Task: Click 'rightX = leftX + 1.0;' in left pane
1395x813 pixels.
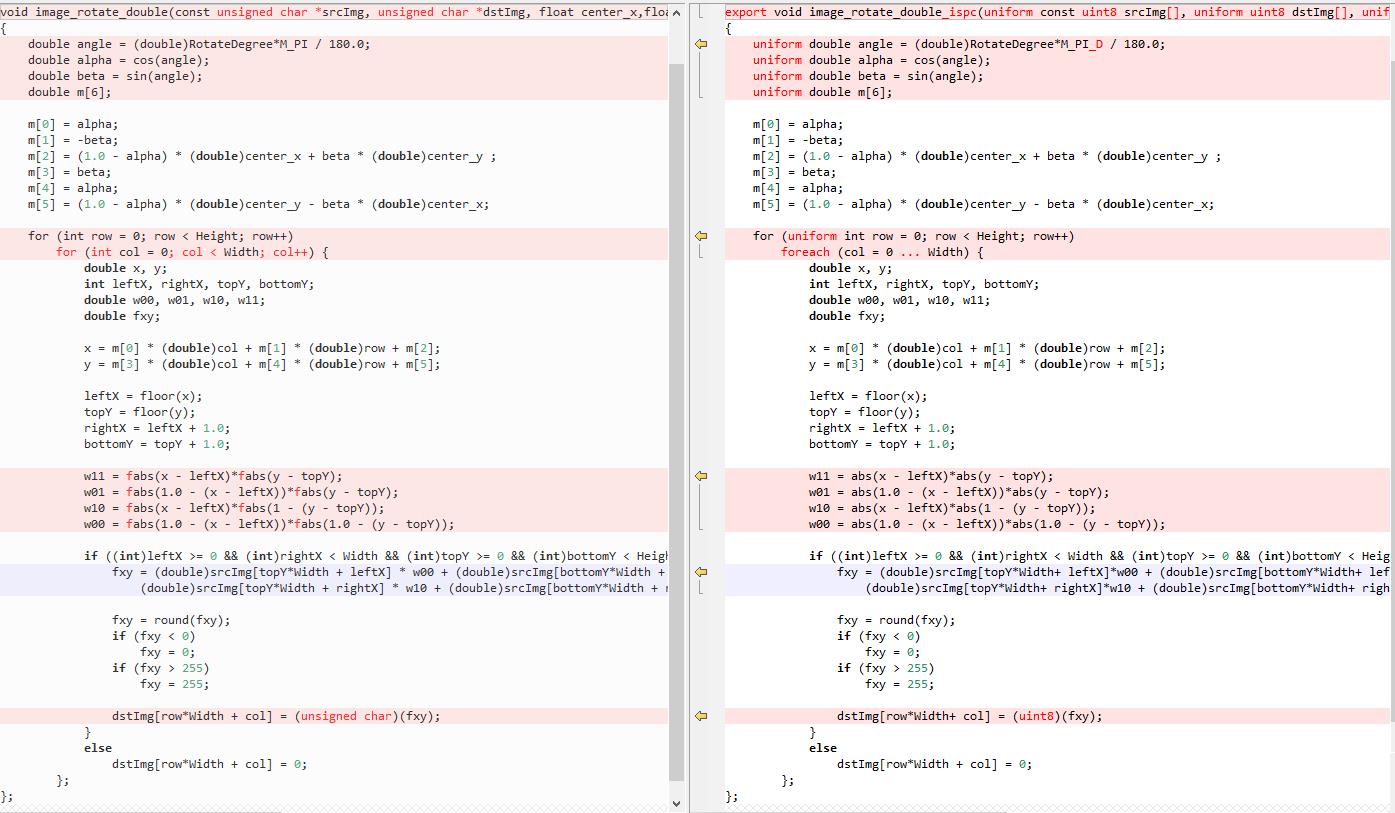Action: tap(157, 428)
